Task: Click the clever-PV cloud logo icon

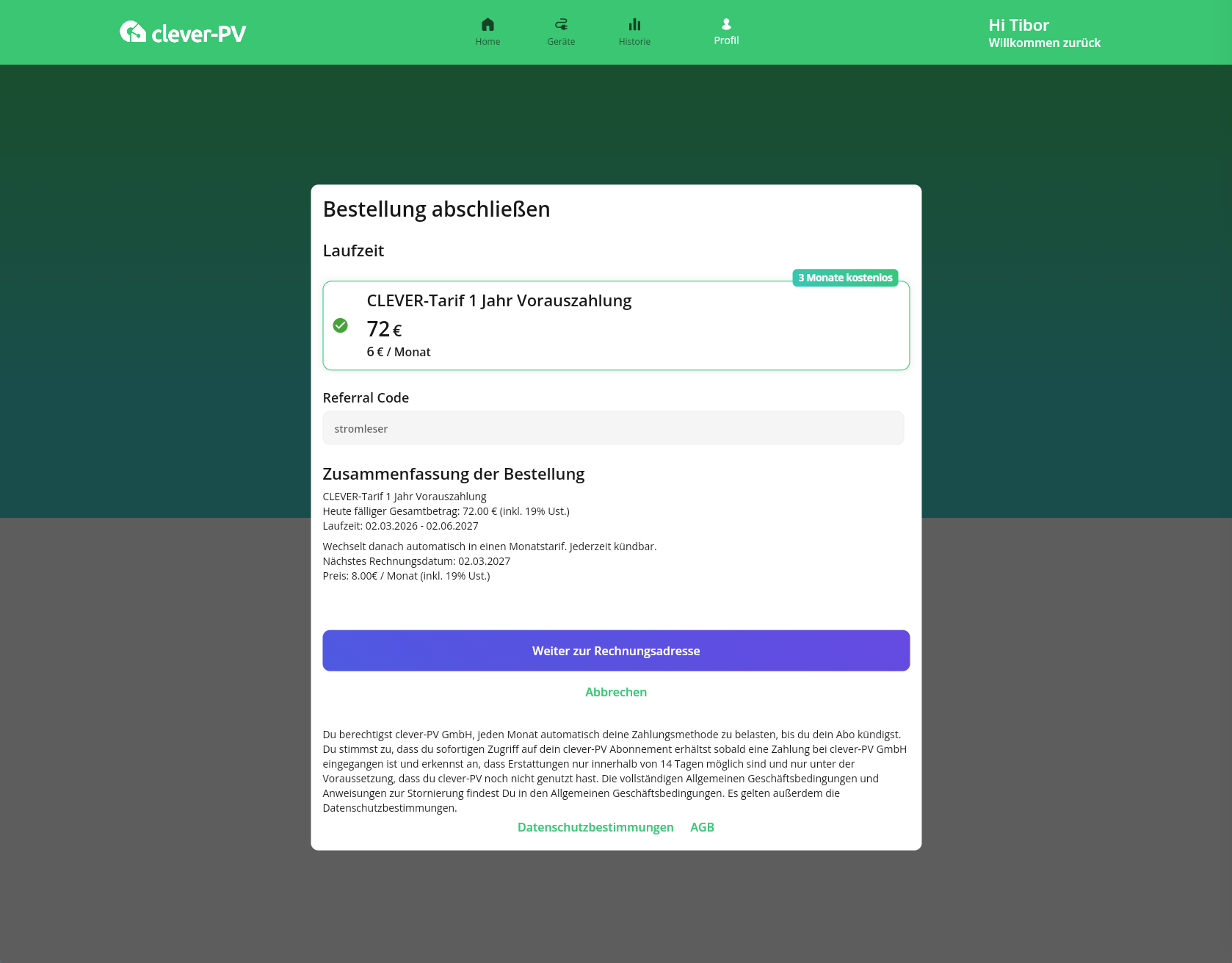Action: point(133,32)
